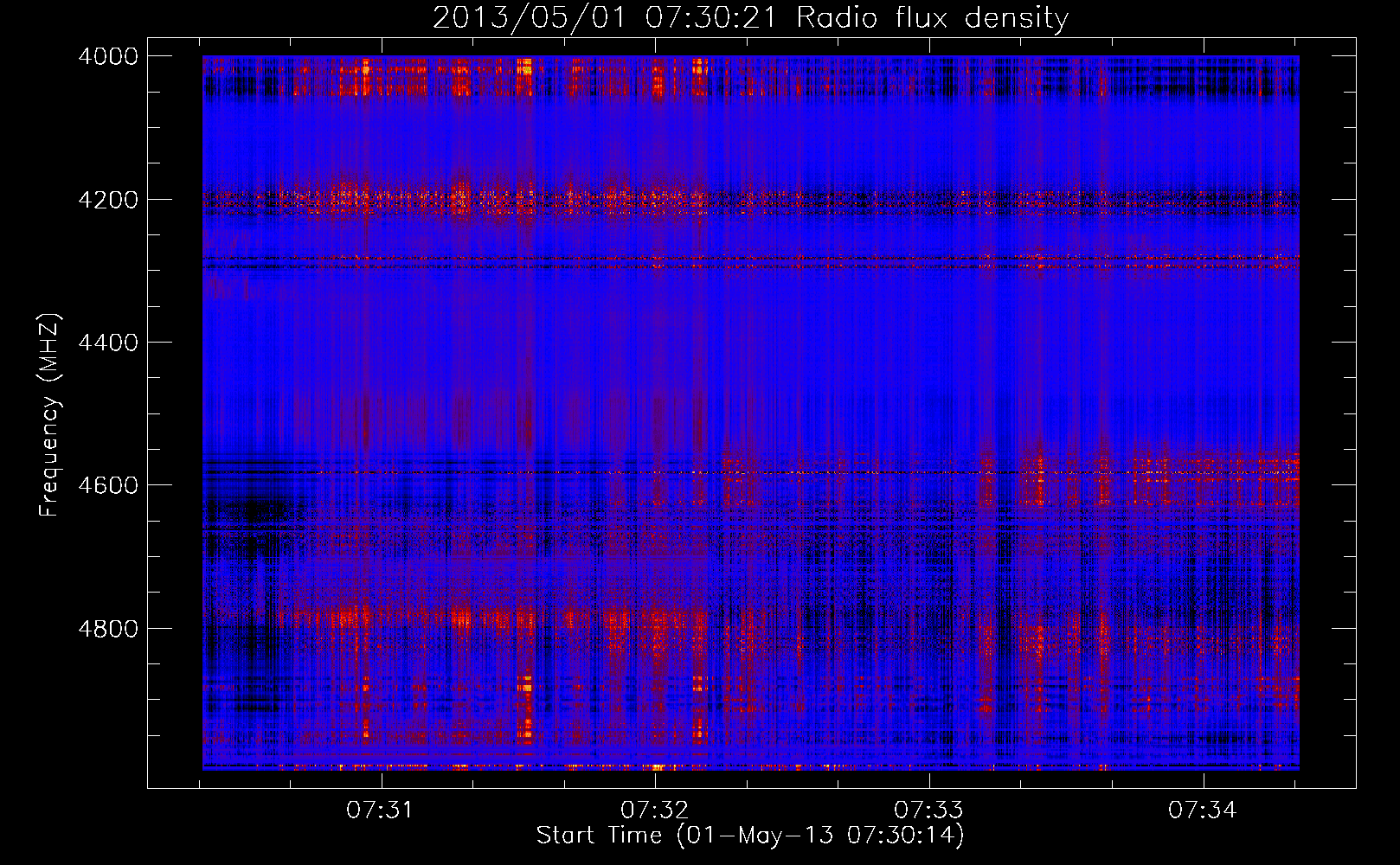
Task: Click the 'Start Time (01-May-13 07:30:14)' axis label
Action: (750, 836)
